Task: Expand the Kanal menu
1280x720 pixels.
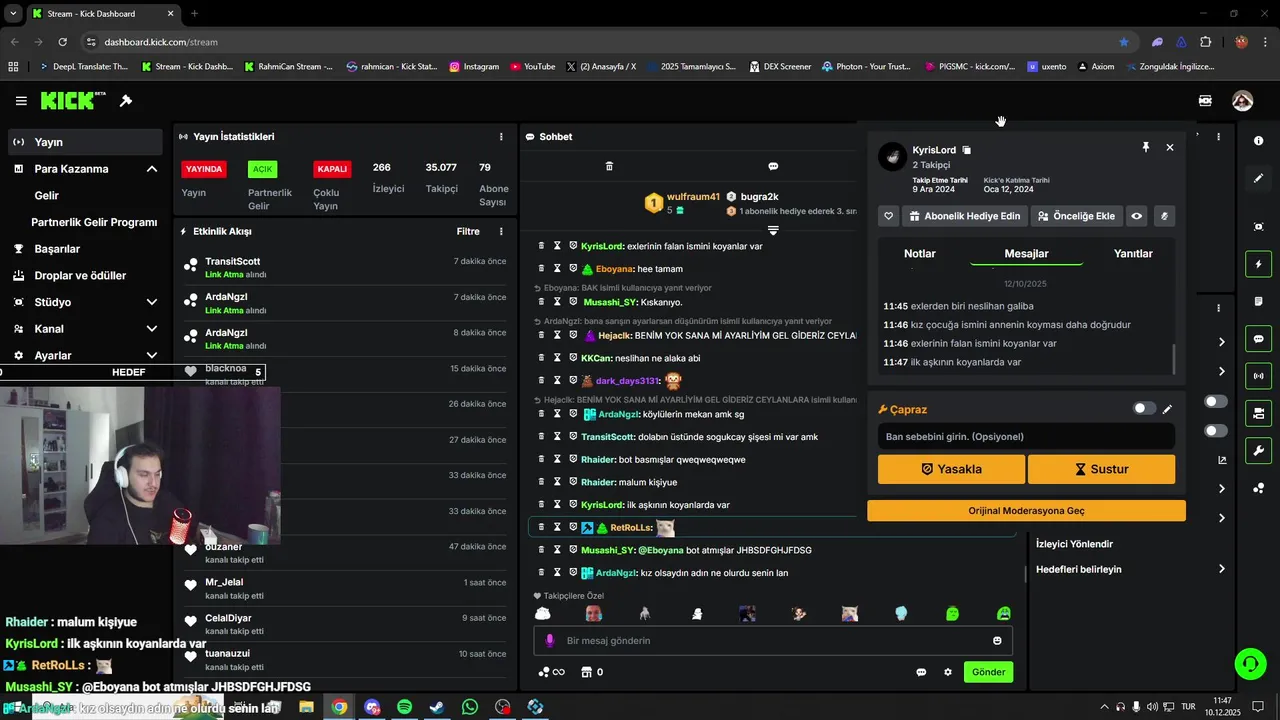Action: tap(152, 329)
